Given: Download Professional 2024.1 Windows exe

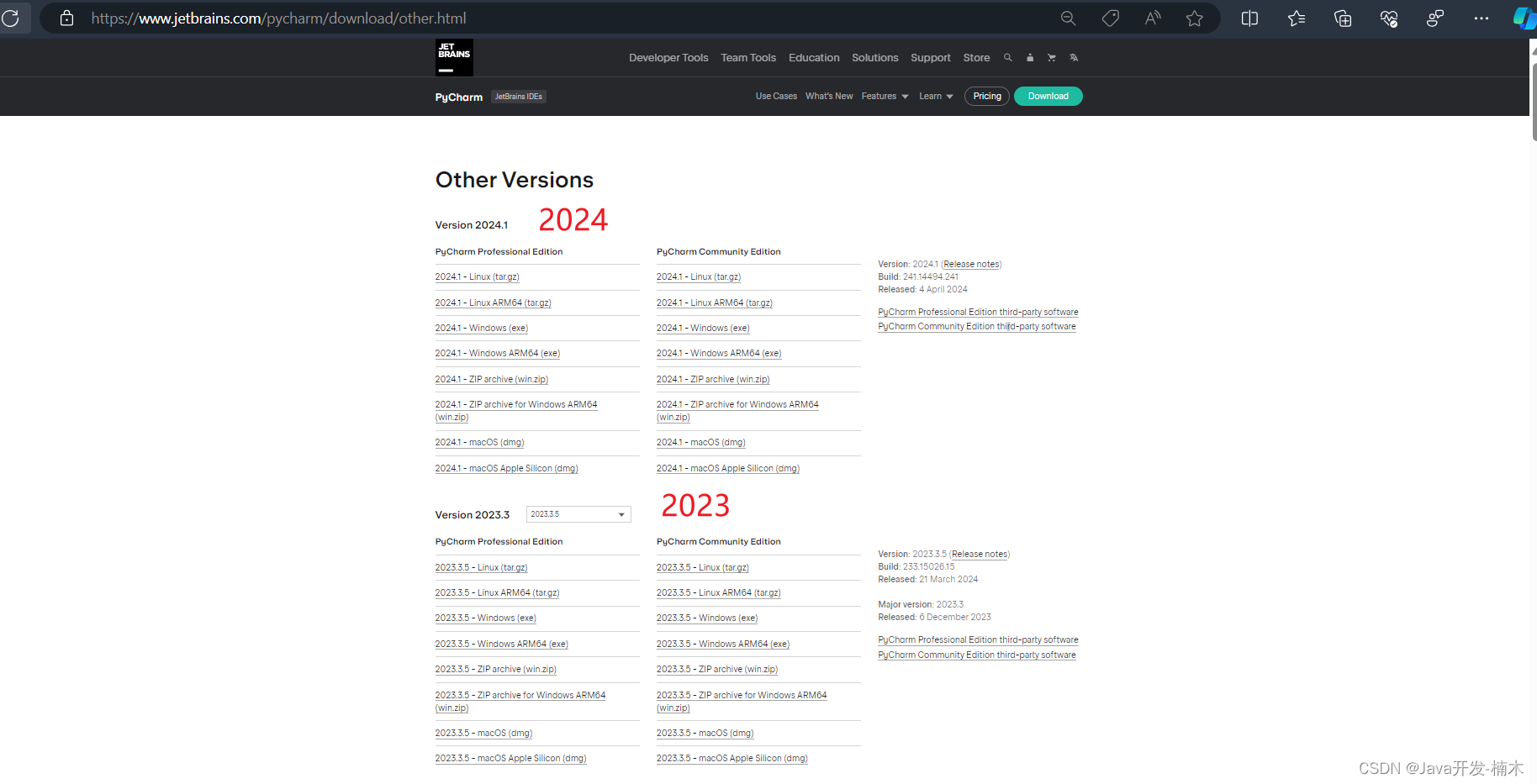Looking at the screenshot, I should click(482, 329).
